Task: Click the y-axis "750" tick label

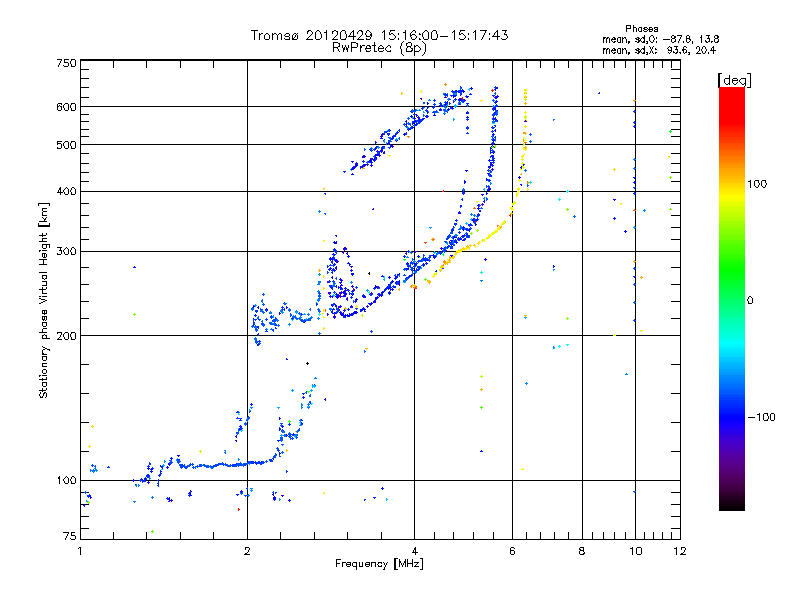Action: [67, 63]
